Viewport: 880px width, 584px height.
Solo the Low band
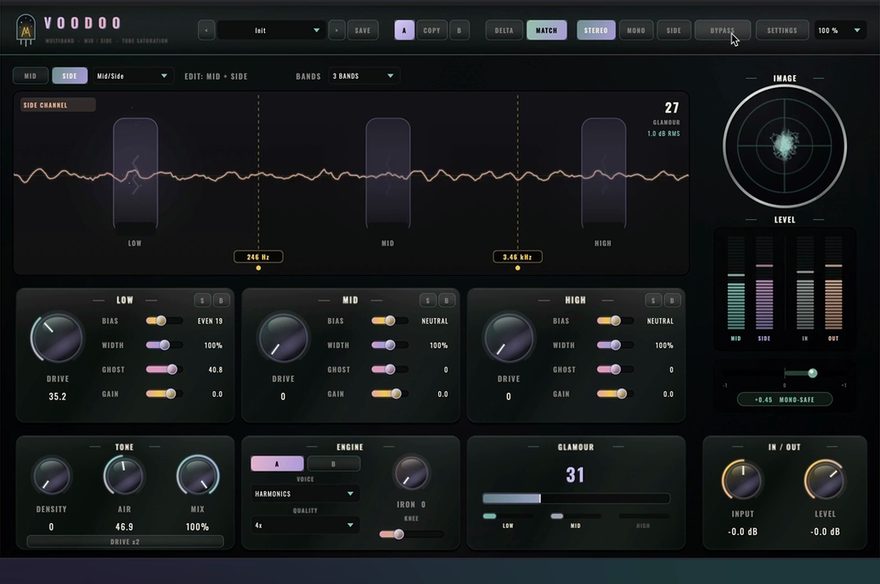[x=203, y=301]
